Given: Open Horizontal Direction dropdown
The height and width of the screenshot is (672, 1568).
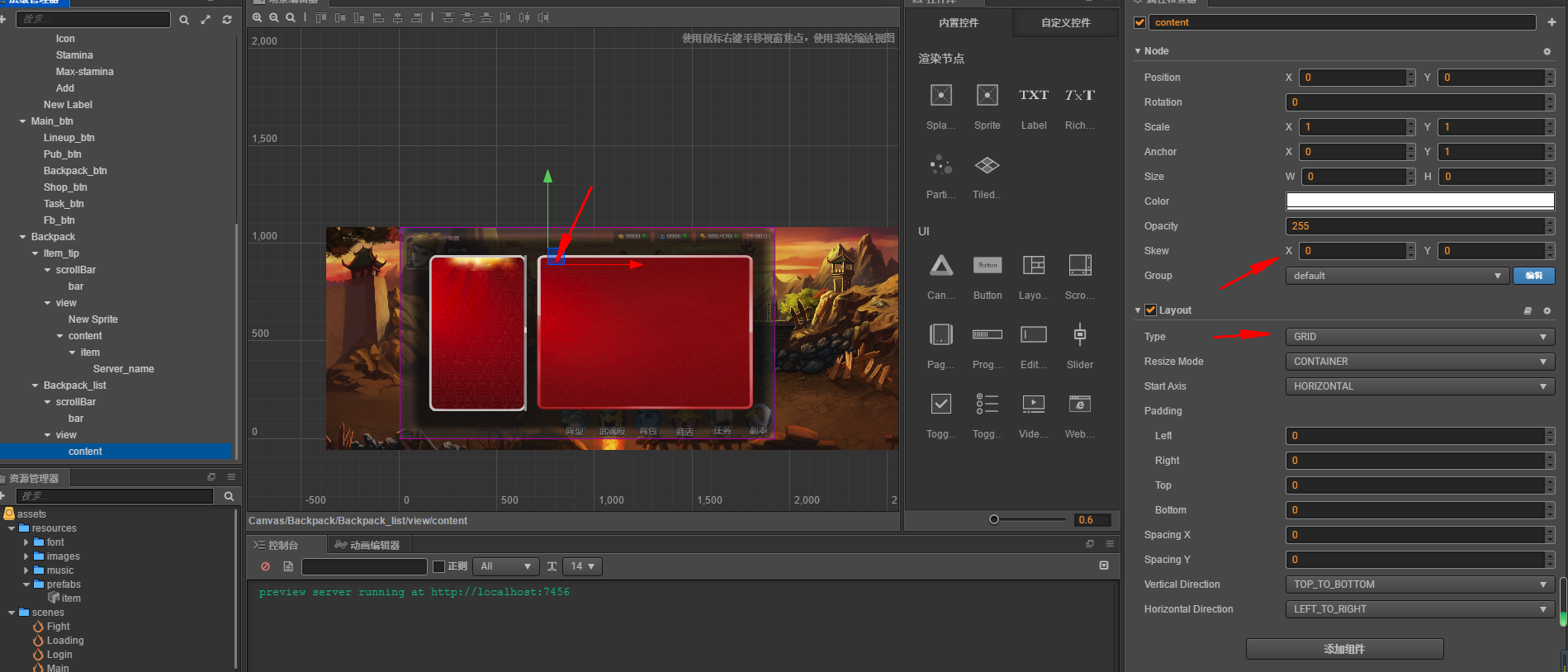Looking at the screenshot, I should pyautogui.click(x=1420, y=609).
